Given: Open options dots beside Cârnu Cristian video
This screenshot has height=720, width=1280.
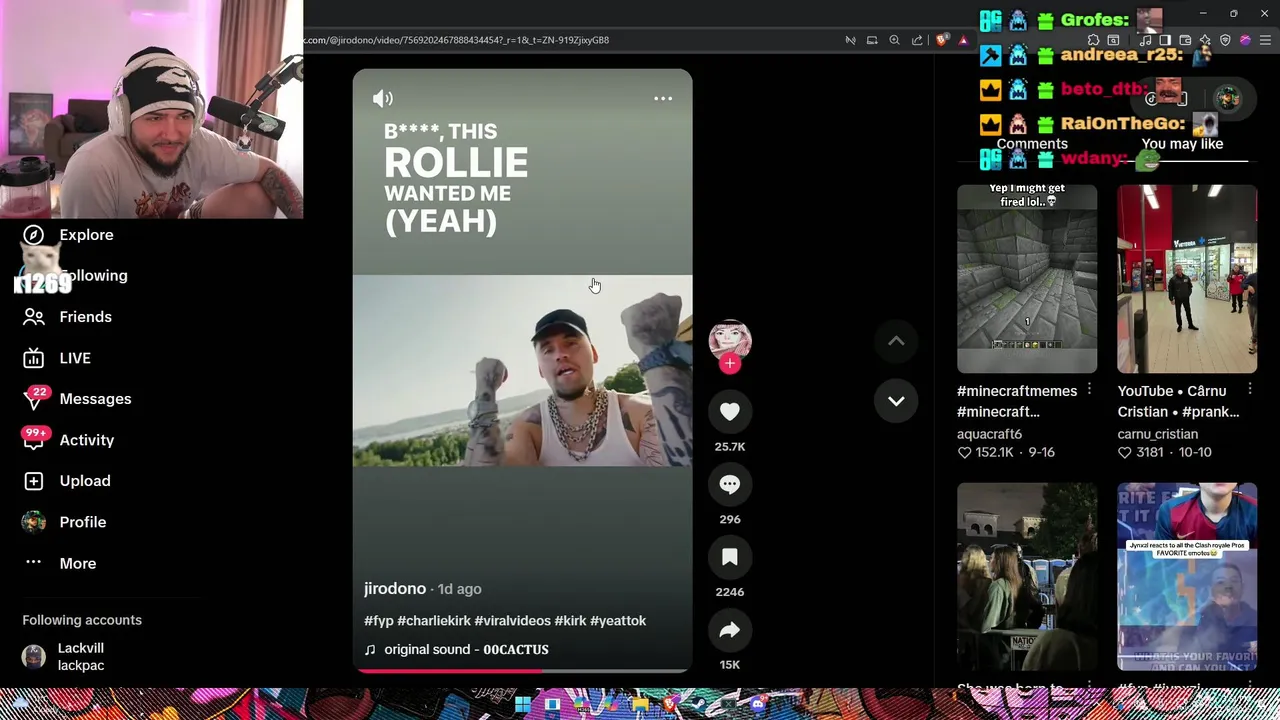Looking at the screenshot, I should point(1250,390).
